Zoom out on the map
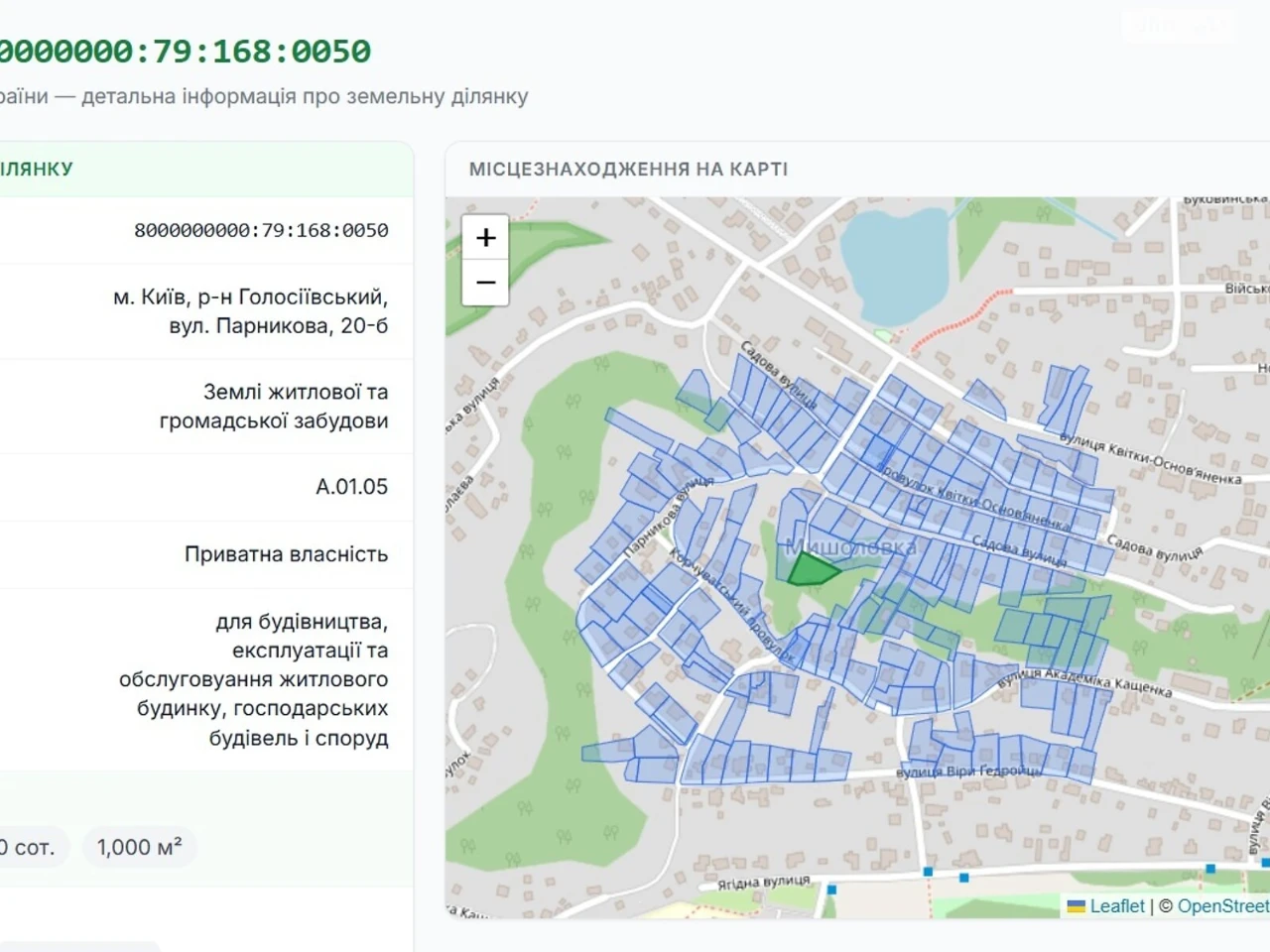The width and height of the screenshot is (1270, 952). [x=486, y=283]
